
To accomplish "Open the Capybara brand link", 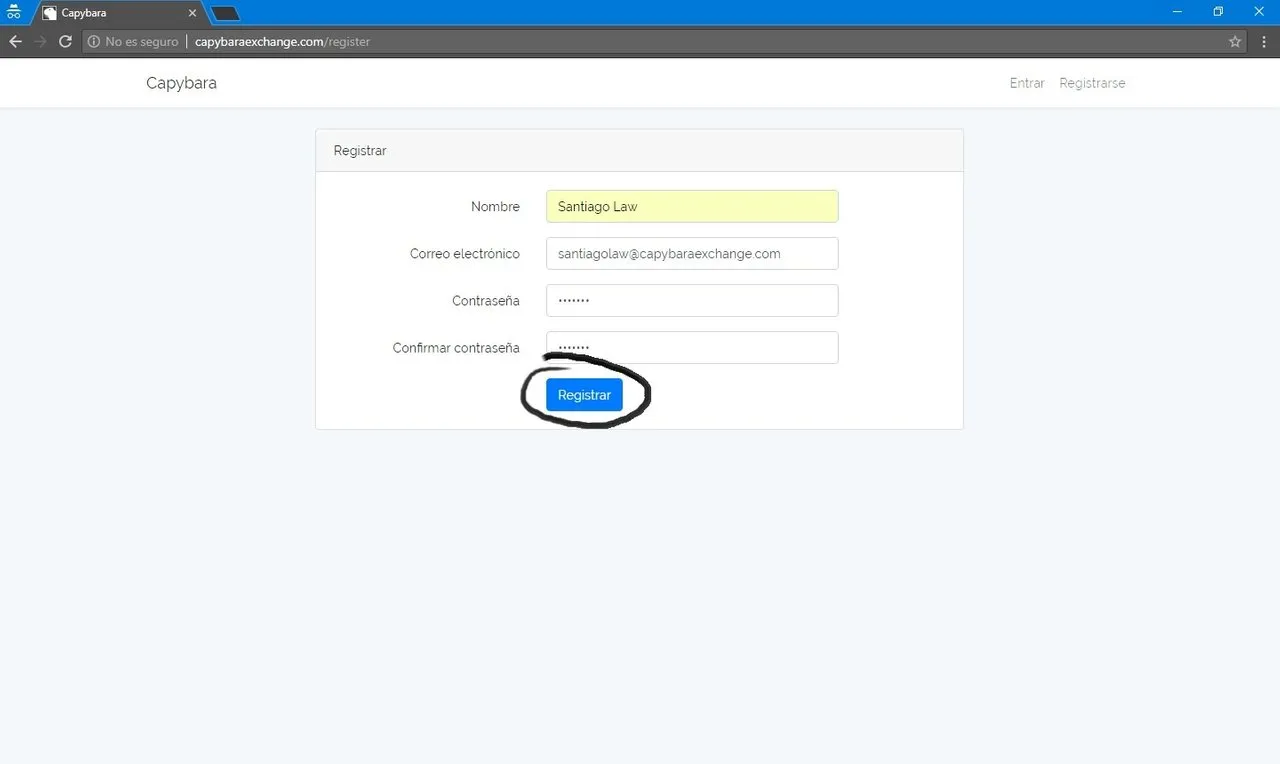I will click(181, 83).
